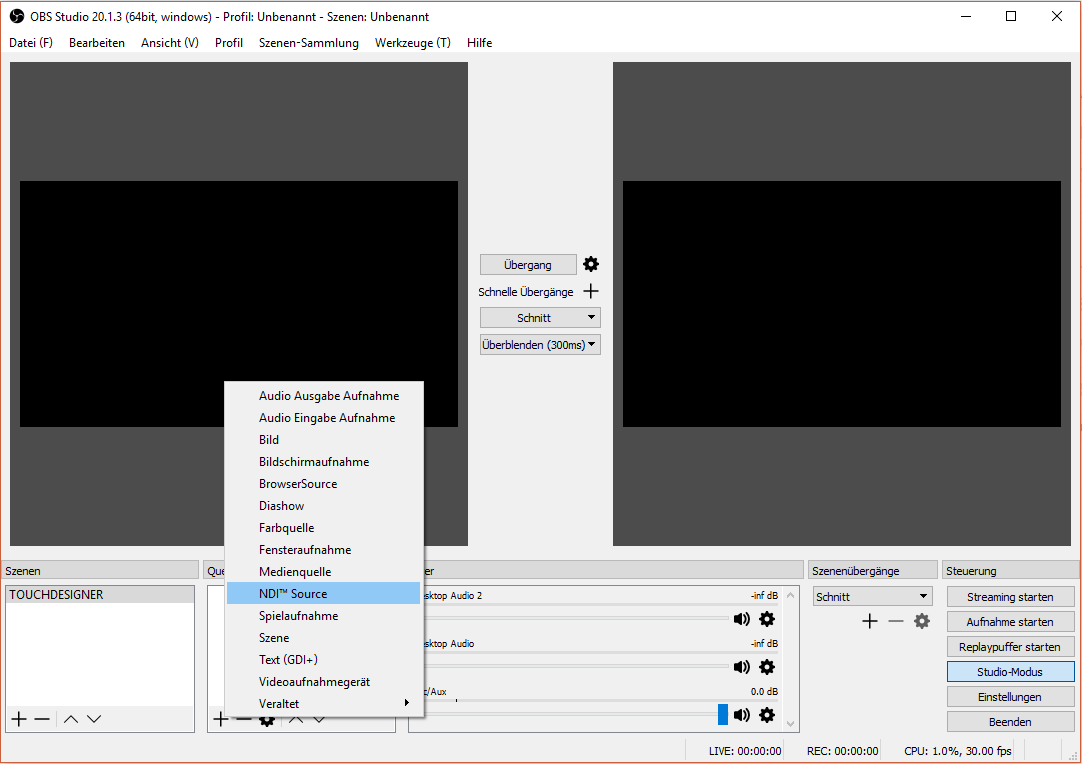Add a Diashow source
The image size is (1082, 764).
(x=323, y=506)
